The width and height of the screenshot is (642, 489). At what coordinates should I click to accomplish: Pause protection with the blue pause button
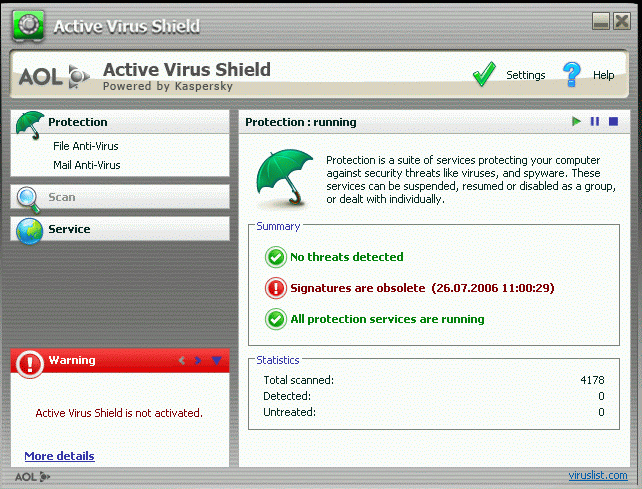tap(595, 122)
